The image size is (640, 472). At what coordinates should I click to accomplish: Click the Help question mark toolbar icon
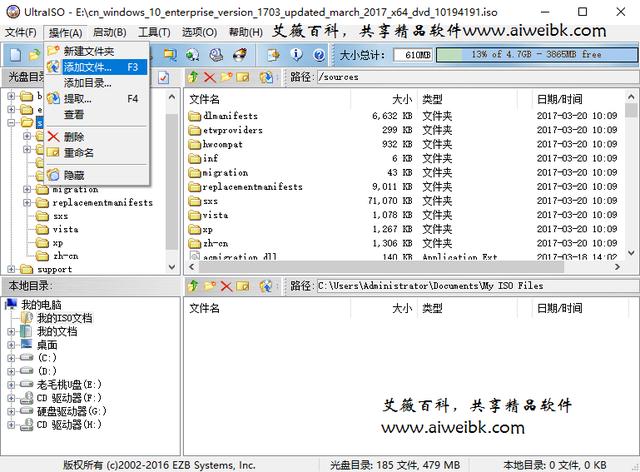coord(319,55)
